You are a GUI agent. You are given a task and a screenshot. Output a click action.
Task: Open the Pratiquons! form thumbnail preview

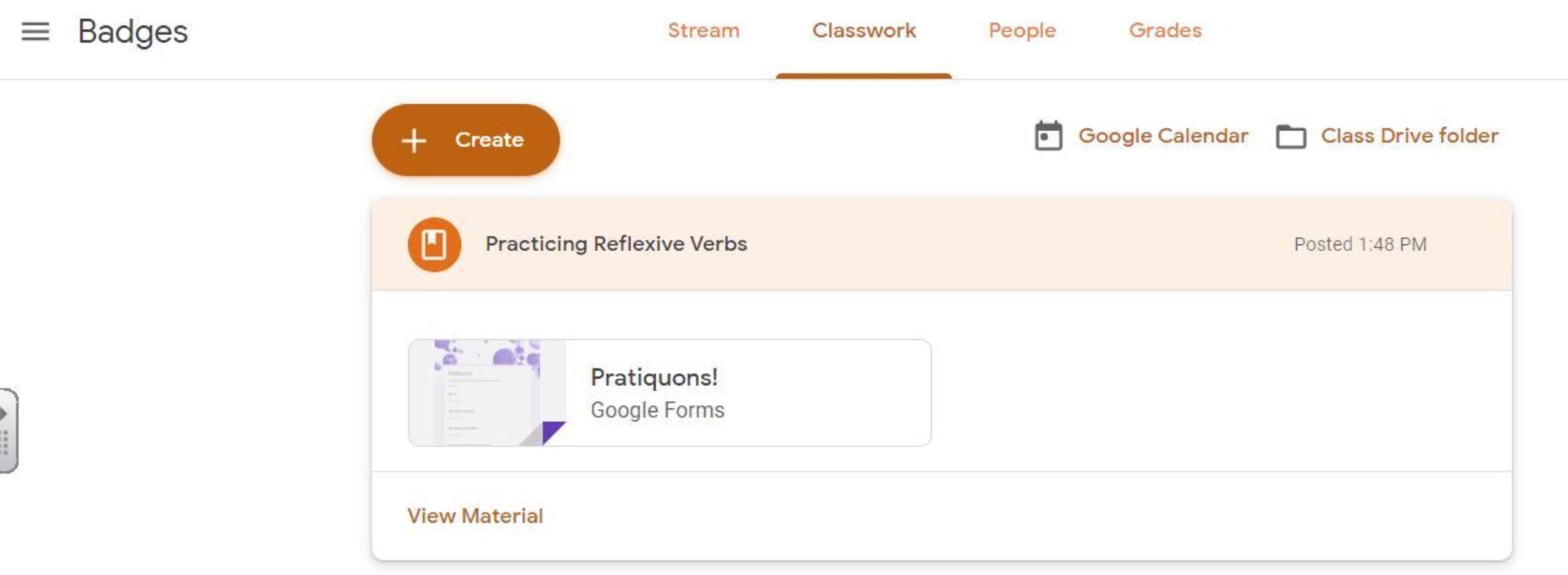click(x=488, y=393)
